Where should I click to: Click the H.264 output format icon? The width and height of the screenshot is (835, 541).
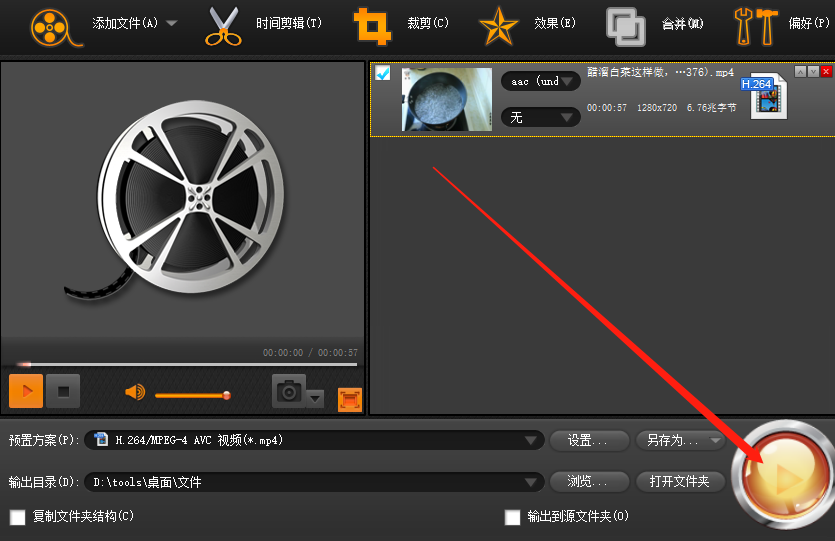[x=764, y=96]
